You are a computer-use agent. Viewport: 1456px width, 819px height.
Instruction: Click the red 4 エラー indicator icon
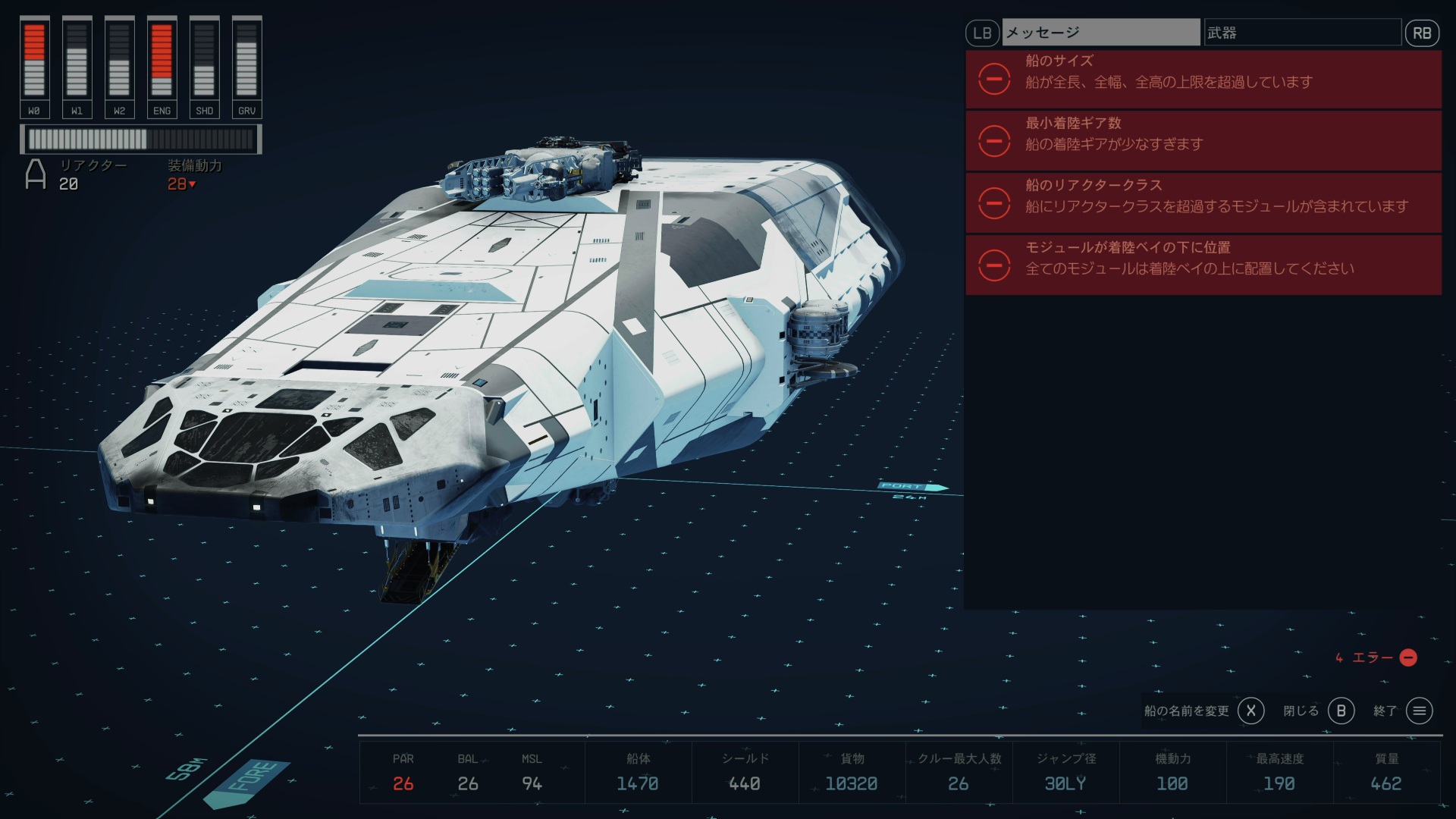point(1408,657)
